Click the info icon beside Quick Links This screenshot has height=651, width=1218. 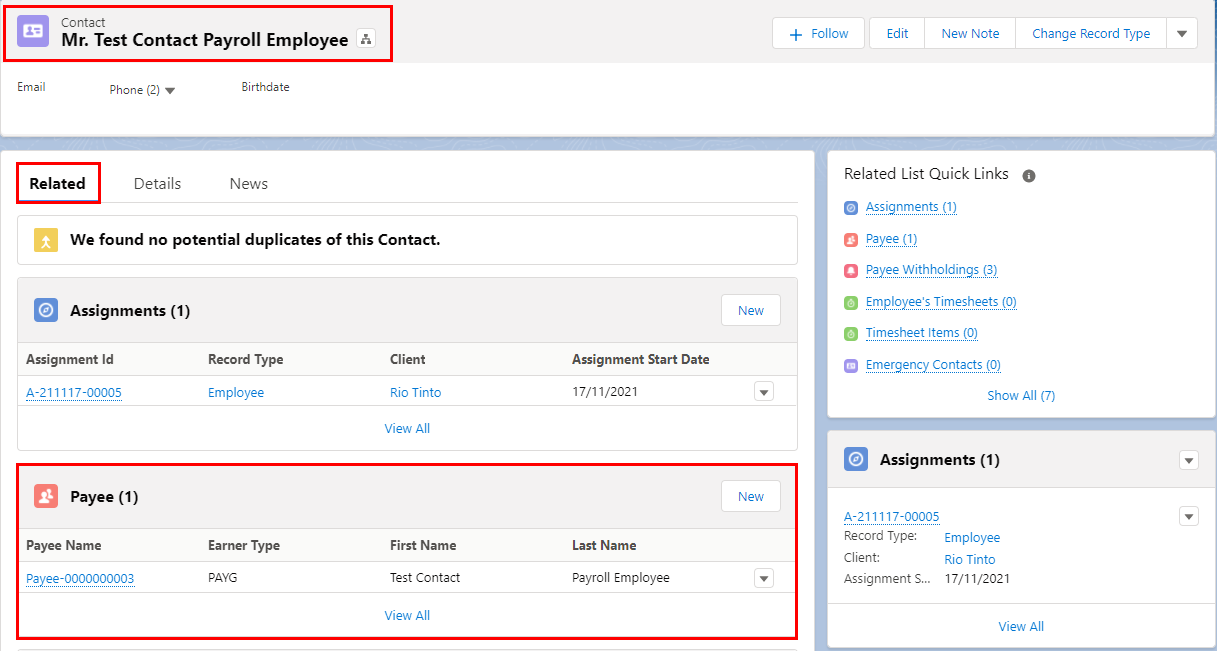click(1029, 176)
